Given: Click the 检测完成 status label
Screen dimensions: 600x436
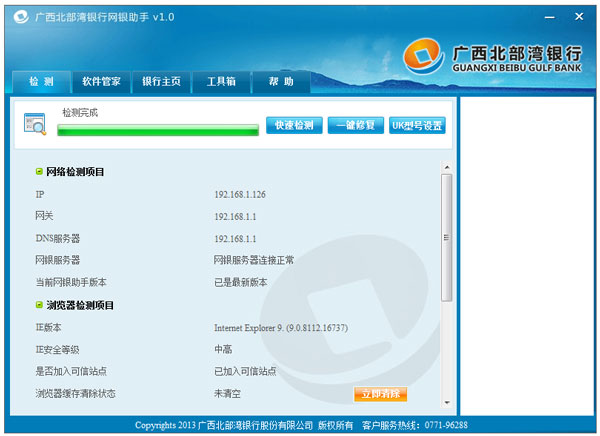Looking at the screenshot, I should coord(80,113).
